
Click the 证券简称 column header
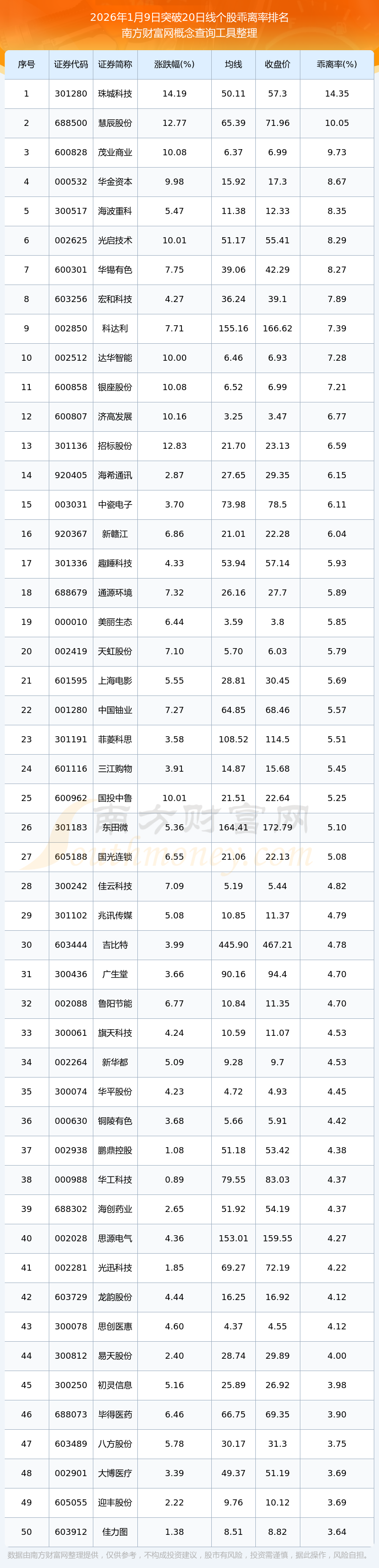[x=115, y=64]
